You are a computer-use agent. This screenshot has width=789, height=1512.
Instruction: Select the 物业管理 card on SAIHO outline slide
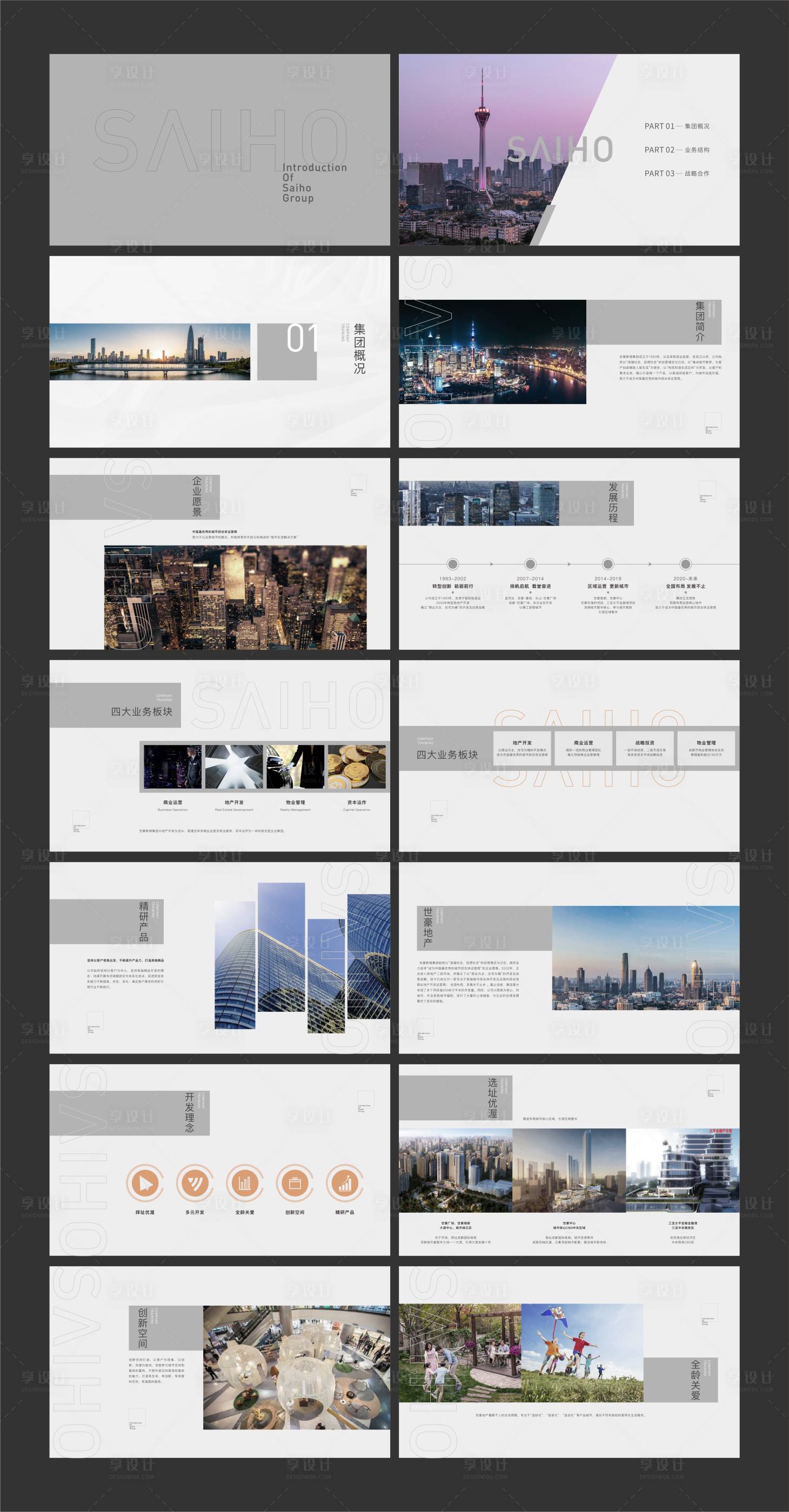click(x=706, y=748)
